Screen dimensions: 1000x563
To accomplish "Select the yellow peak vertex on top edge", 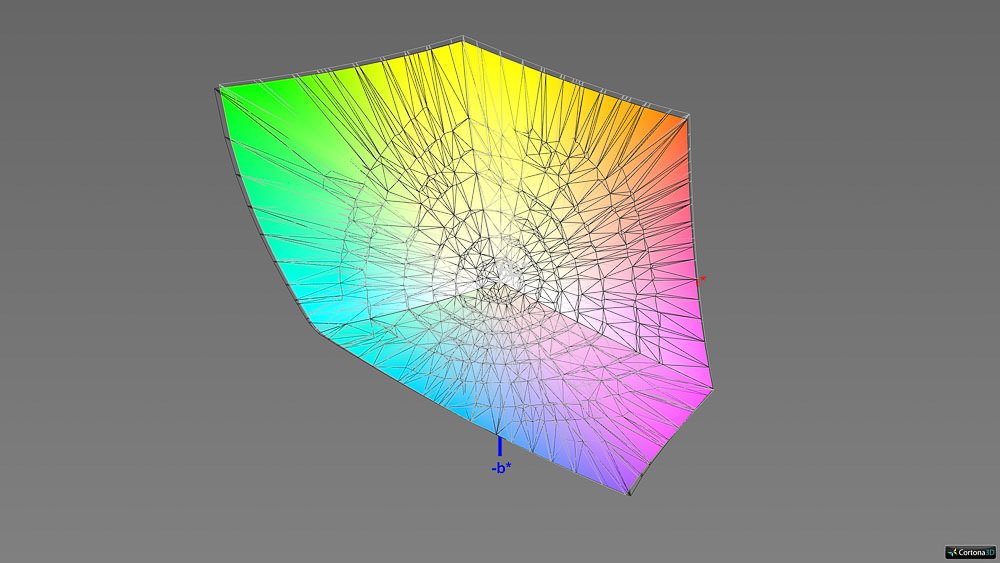I will [x=463, y=40].
